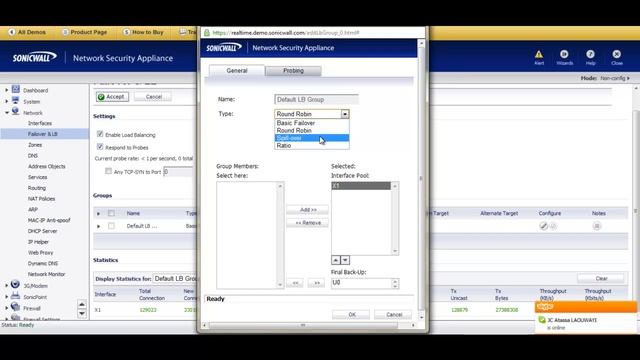Open Display Statistics for dropdown
The height and width of the screenshot is (360, 640).
pyautogui.click(x=175, y=278)
